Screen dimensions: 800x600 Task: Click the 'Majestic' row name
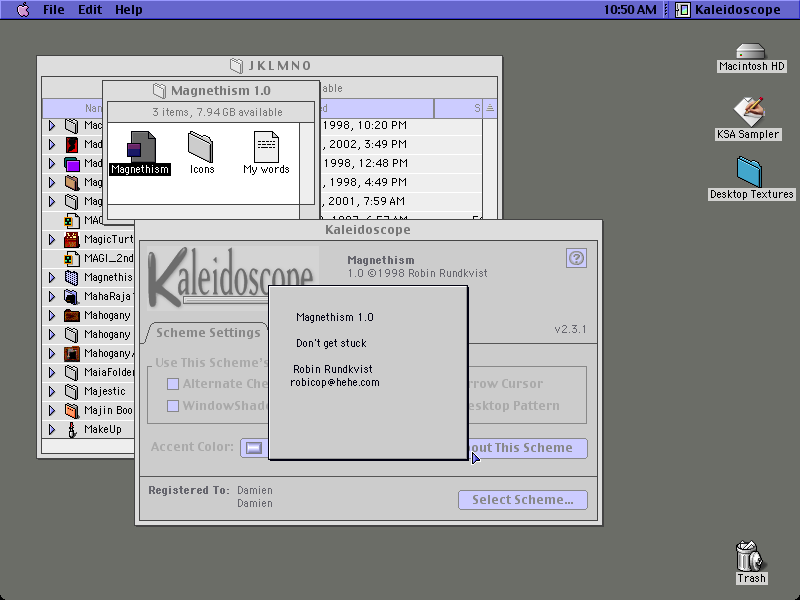click(x=105, y=391)
